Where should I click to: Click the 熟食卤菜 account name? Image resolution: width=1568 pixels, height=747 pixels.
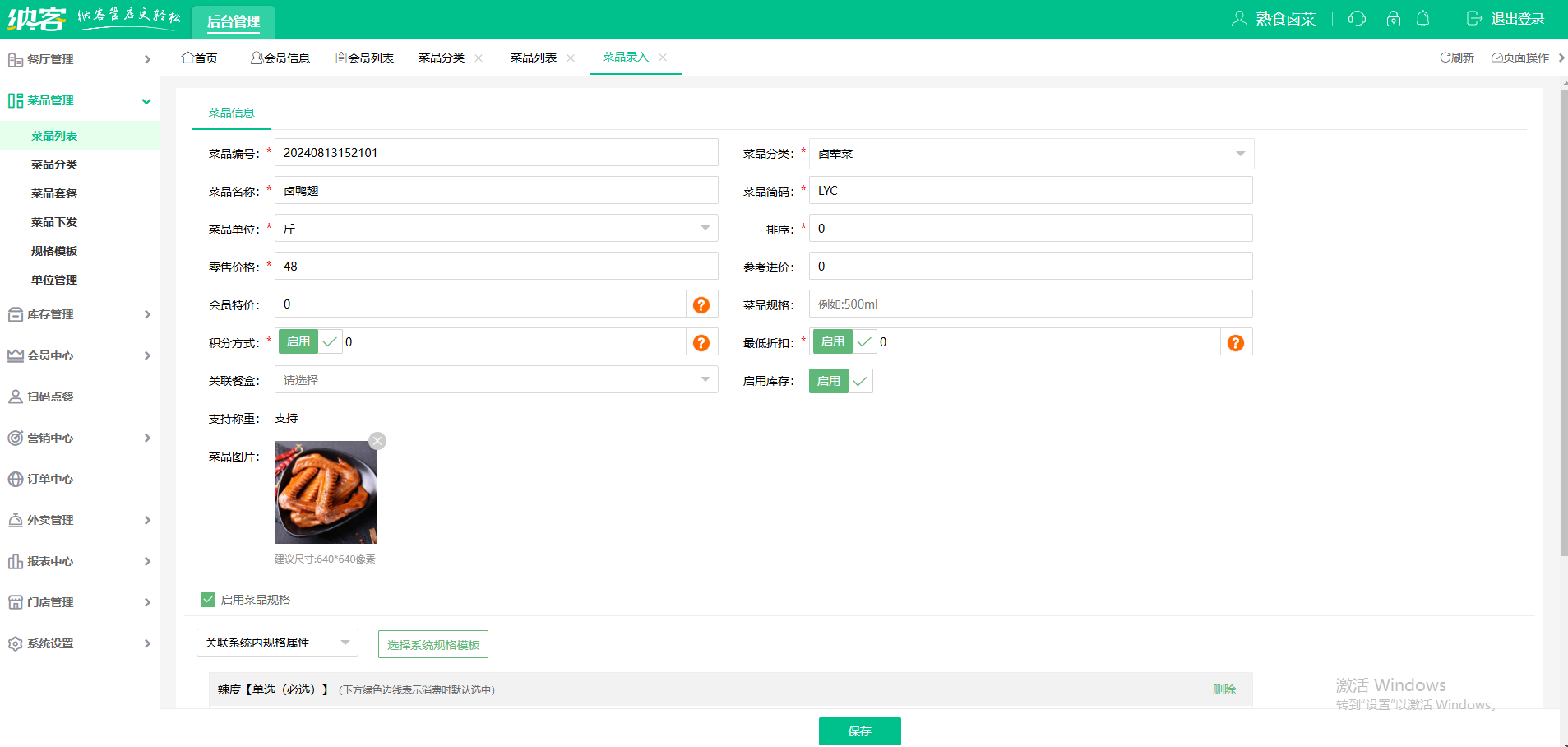click(x=1286, y=19)
